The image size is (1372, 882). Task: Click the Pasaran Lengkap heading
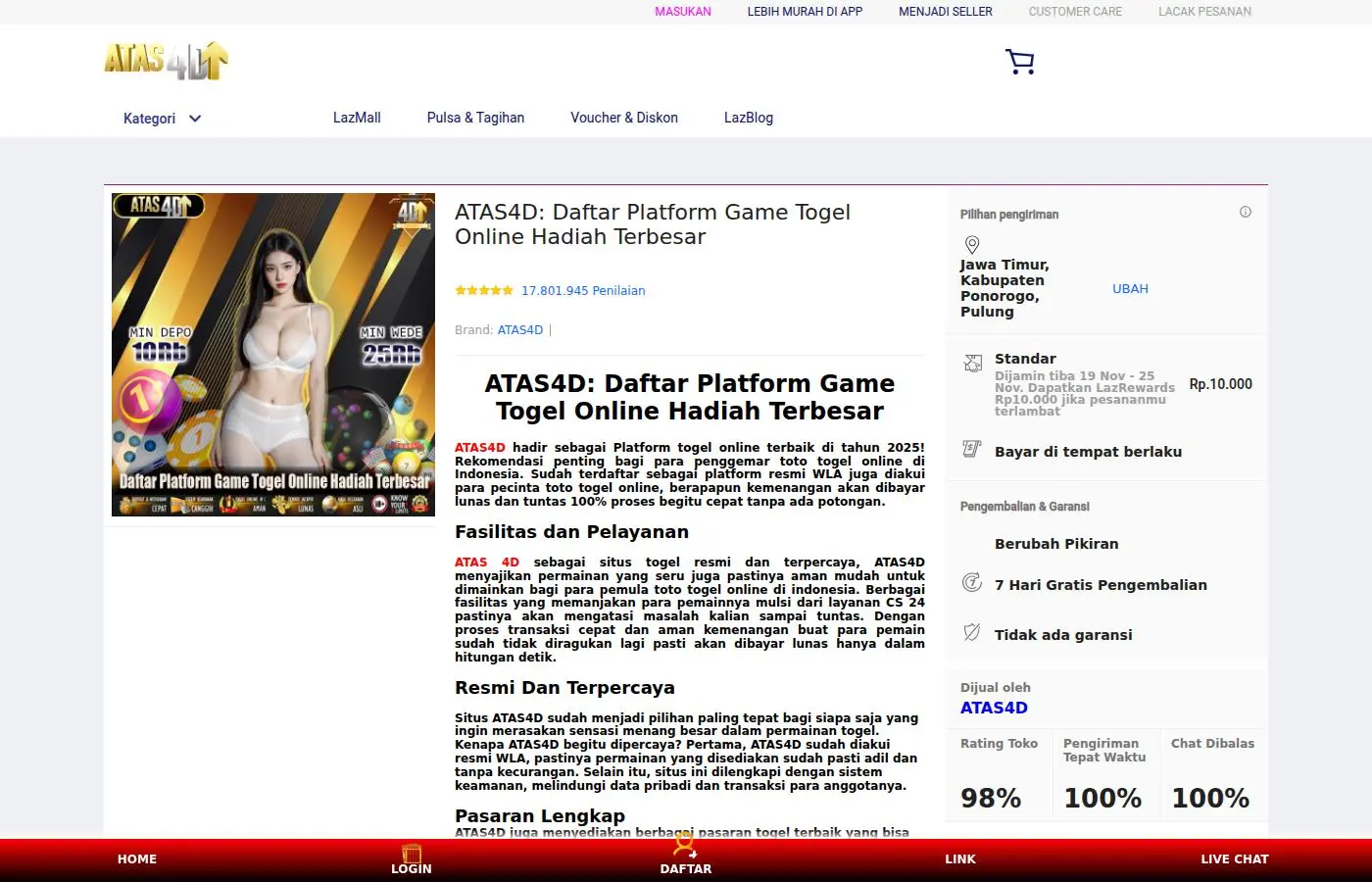540,816
